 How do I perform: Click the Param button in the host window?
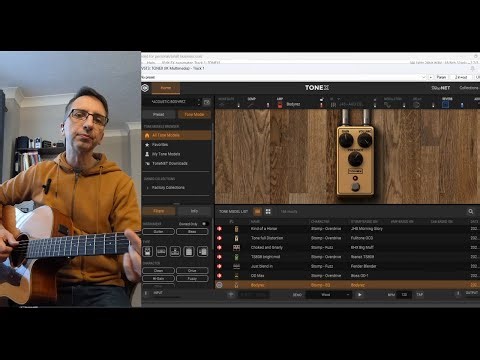point(441,77)
